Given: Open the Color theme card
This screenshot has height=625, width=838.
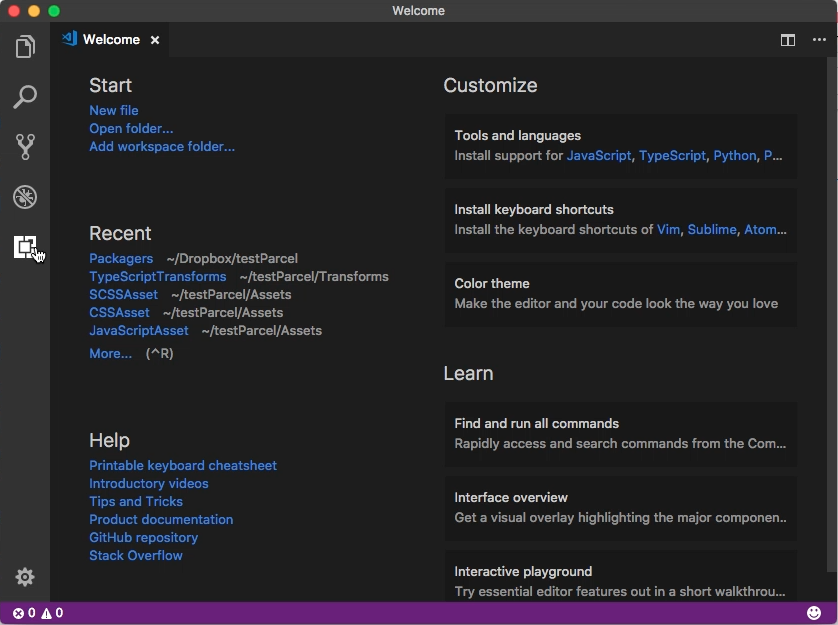Looking at the screenshot, I should click(621, 294).
